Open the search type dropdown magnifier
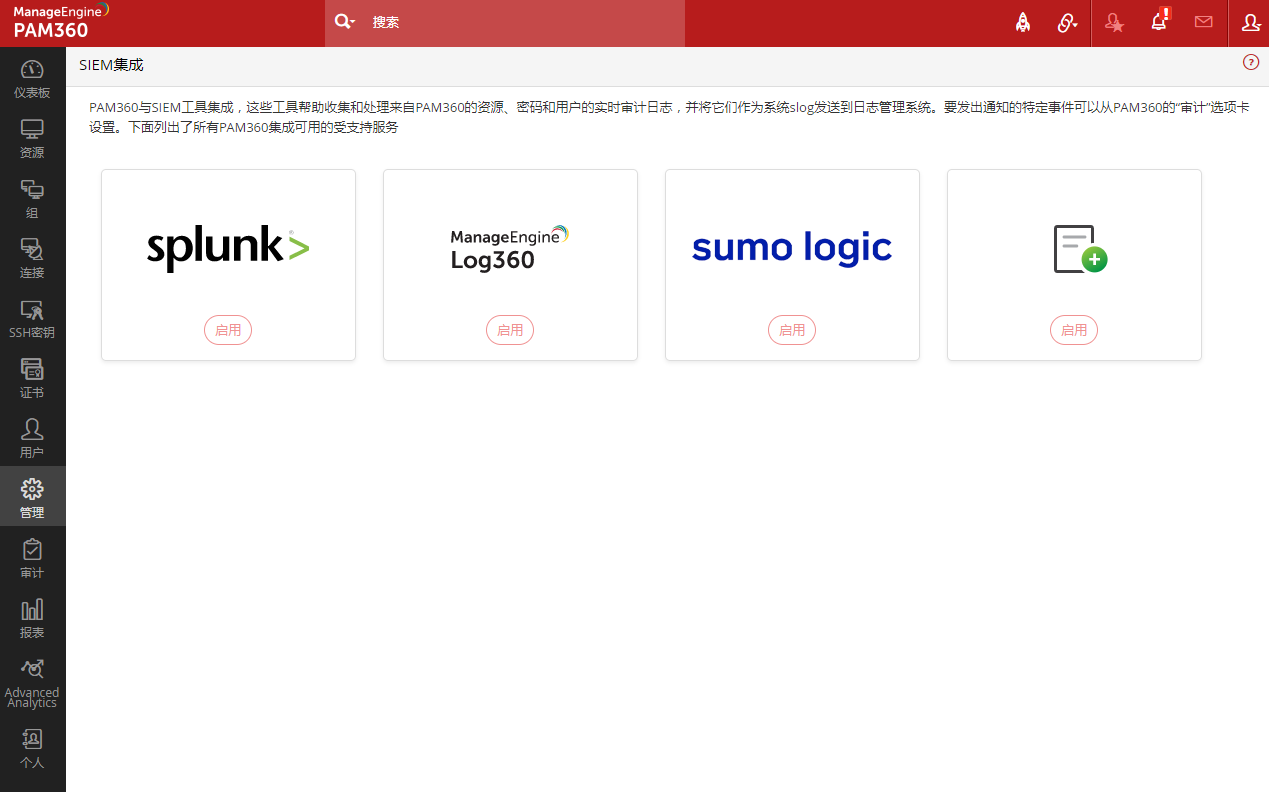 pyautogui.click(x=345, y=22)
